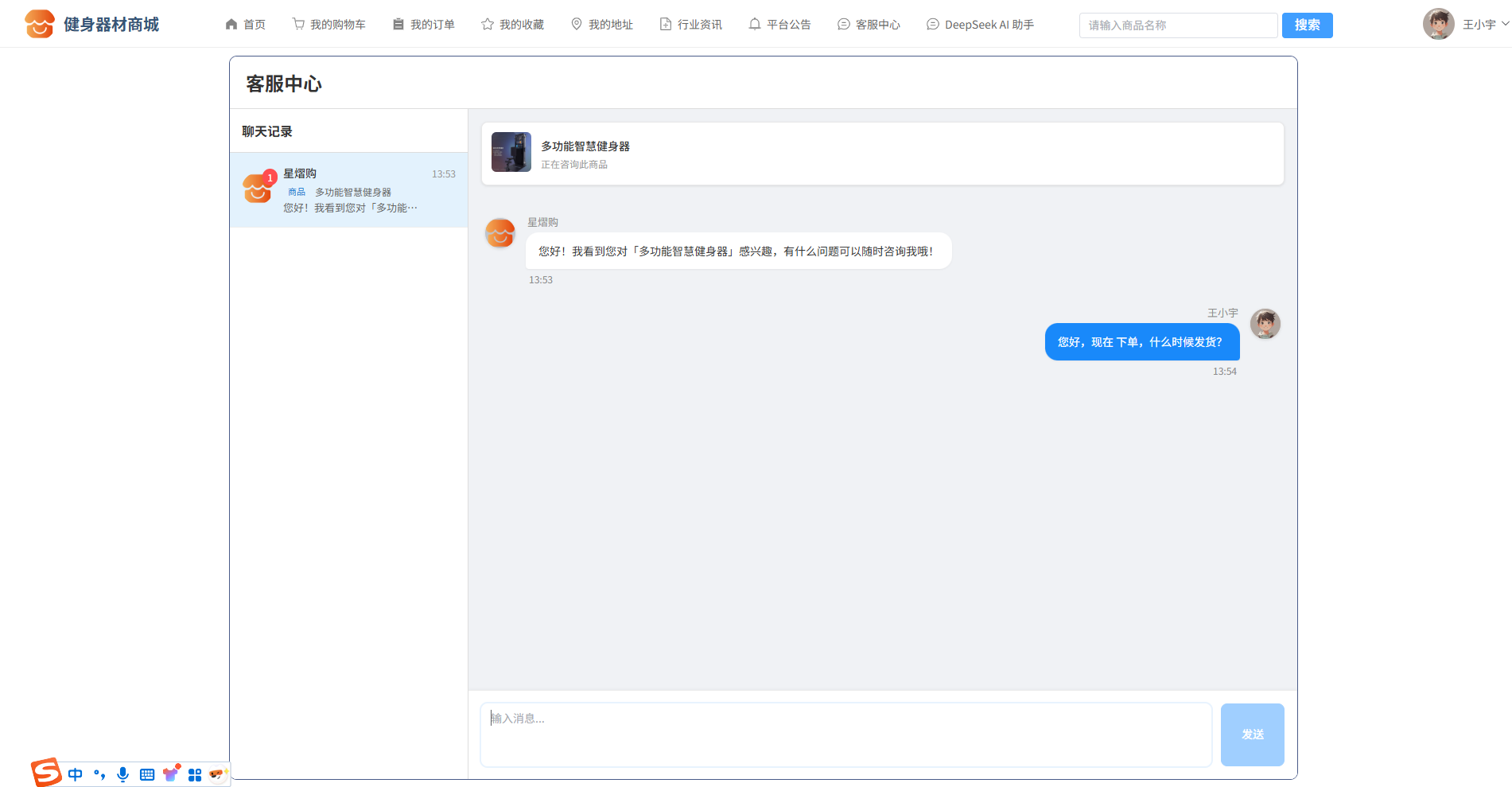Screen dimensions: 1512x787
Task: Toggle Sogou input Chinese/English mode
Action: (76, 774)
